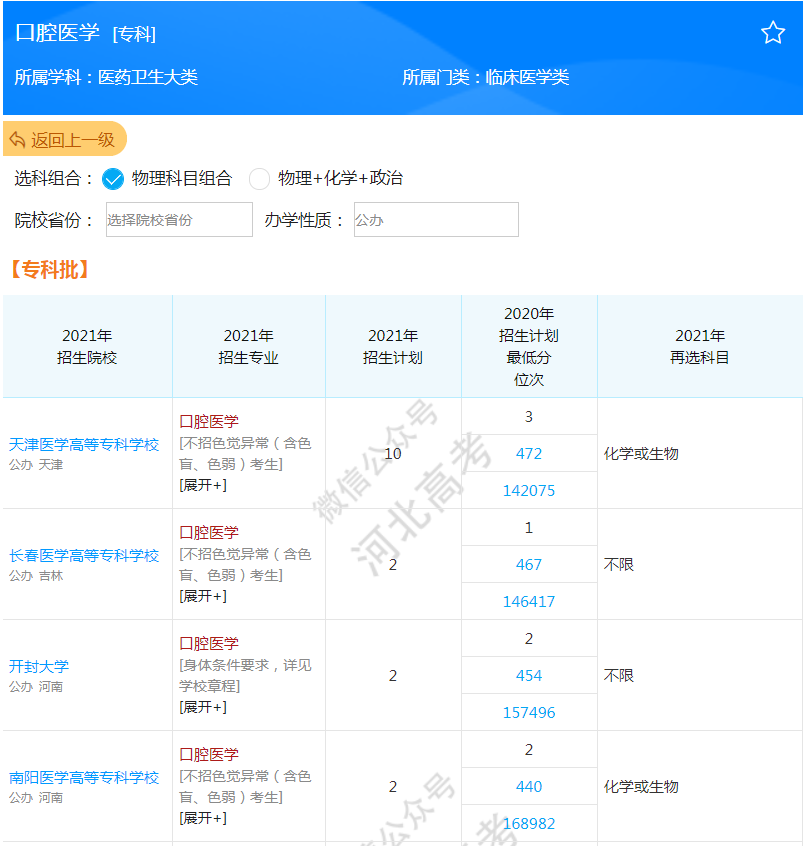Click the back arrow icon on 返回上一级
805x846 pixels.
[x=18, y=140]
